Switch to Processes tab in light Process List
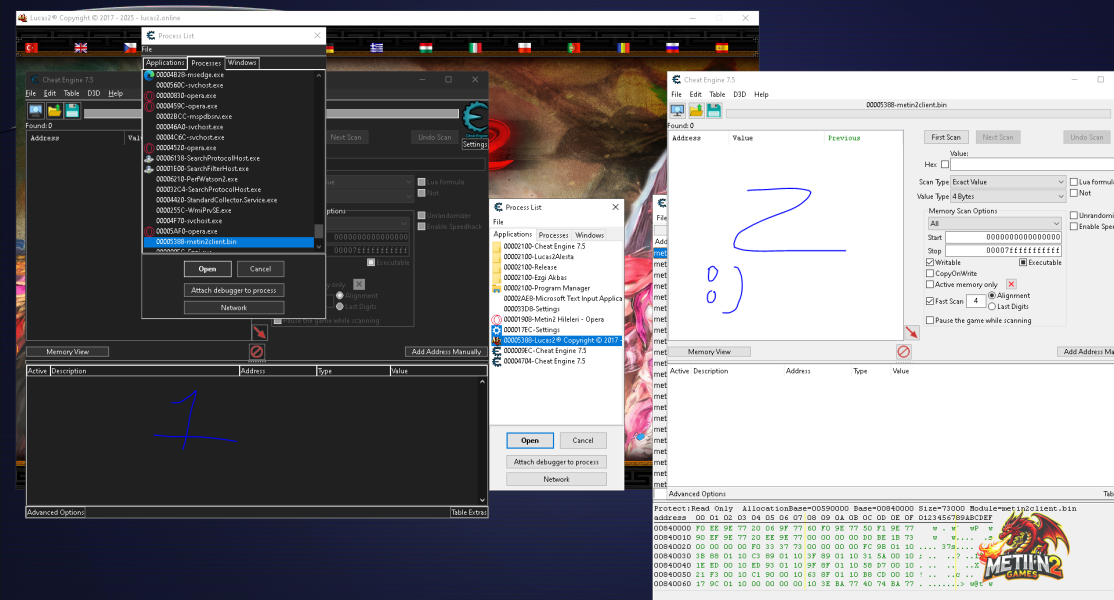The image size is (1114, 600). pyautogui.click(x=553, y=235)
